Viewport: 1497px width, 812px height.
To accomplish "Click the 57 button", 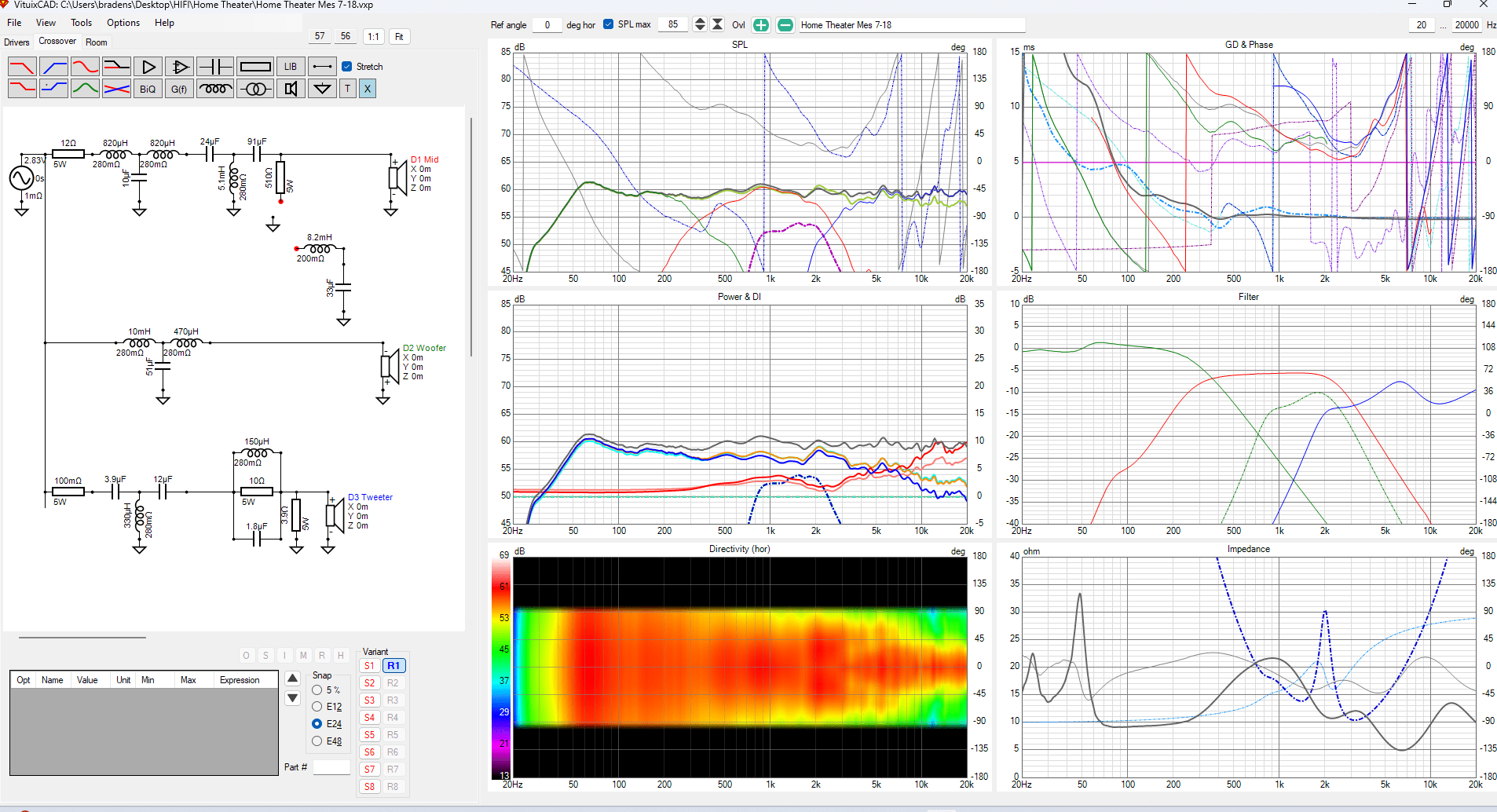I will [320, 36].
